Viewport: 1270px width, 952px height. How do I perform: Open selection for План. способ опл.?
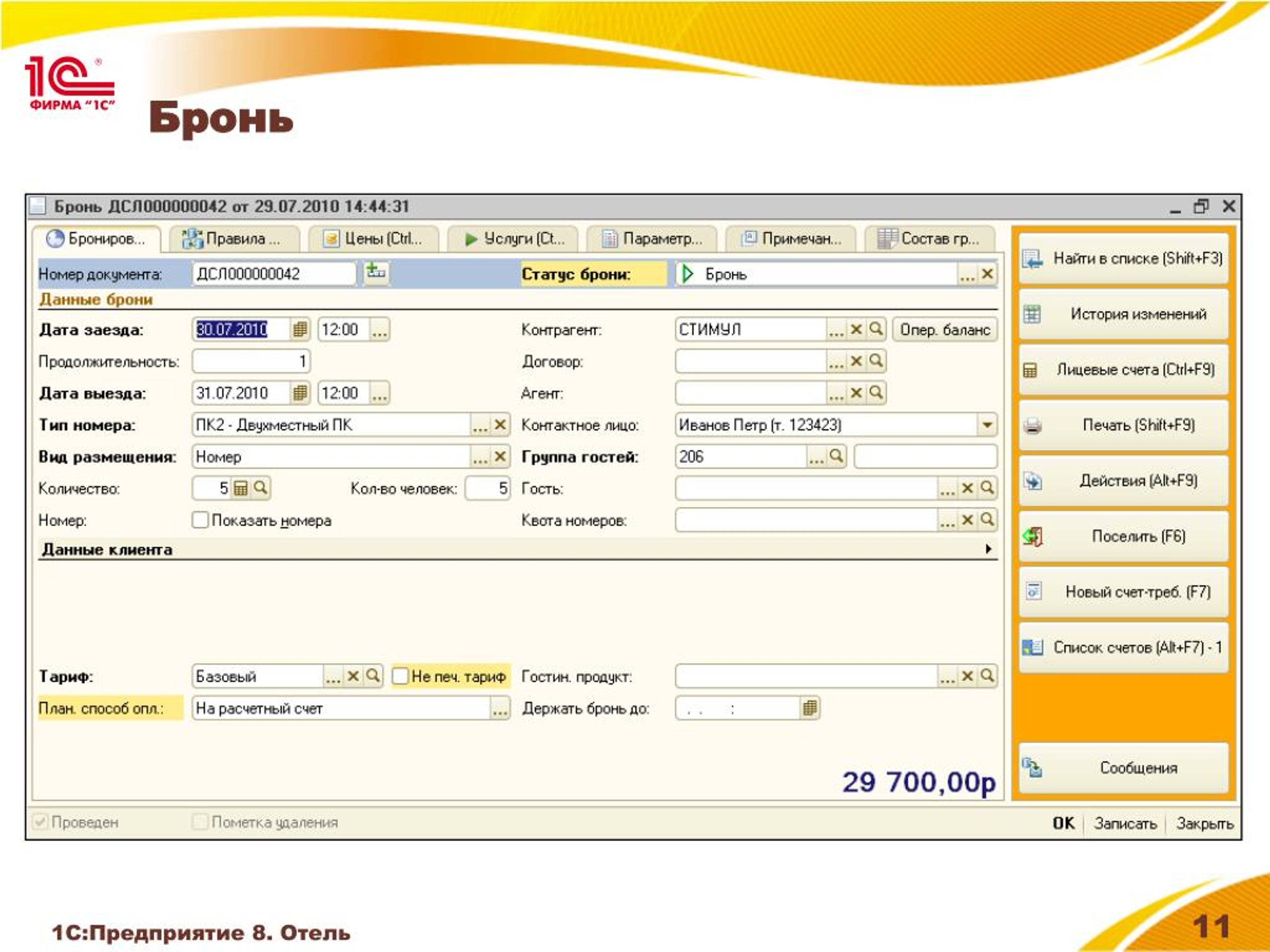(x=500, y=709)
